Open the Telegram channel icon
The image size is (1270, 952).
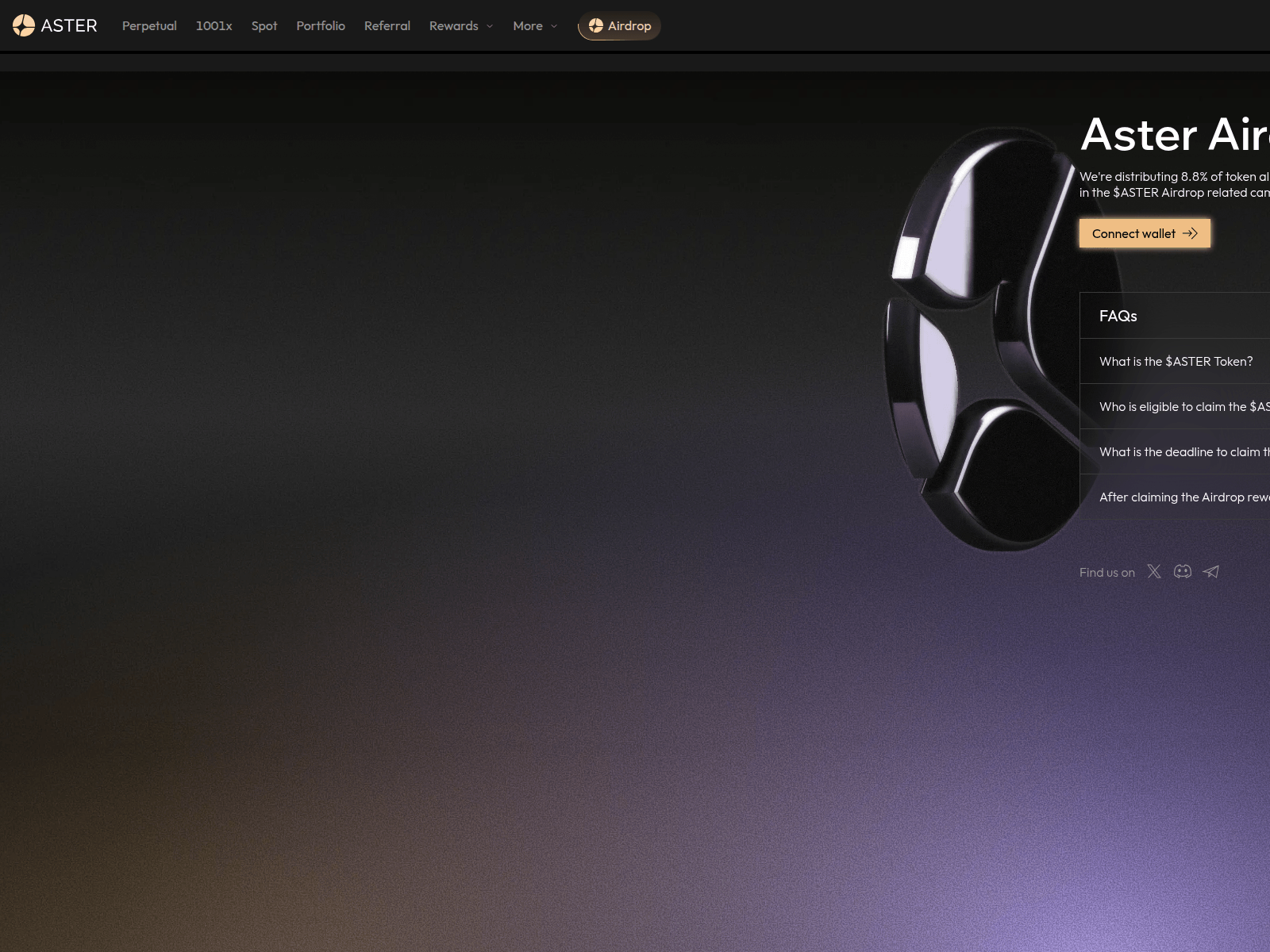click(x=1210, y=571)
